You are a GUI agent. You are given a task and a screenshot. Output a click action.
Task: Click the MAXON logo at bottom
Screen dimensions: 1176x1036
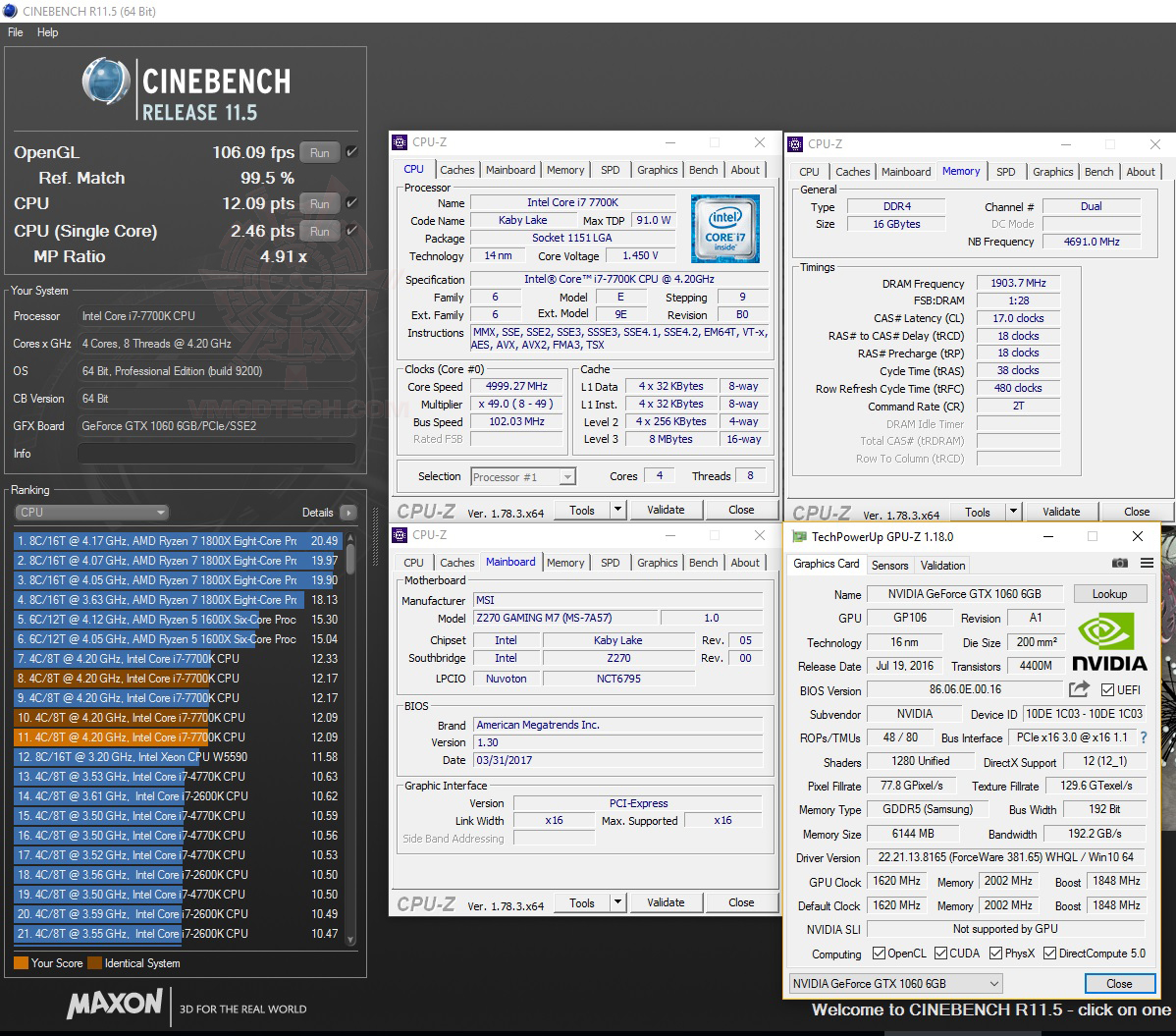114,1004
